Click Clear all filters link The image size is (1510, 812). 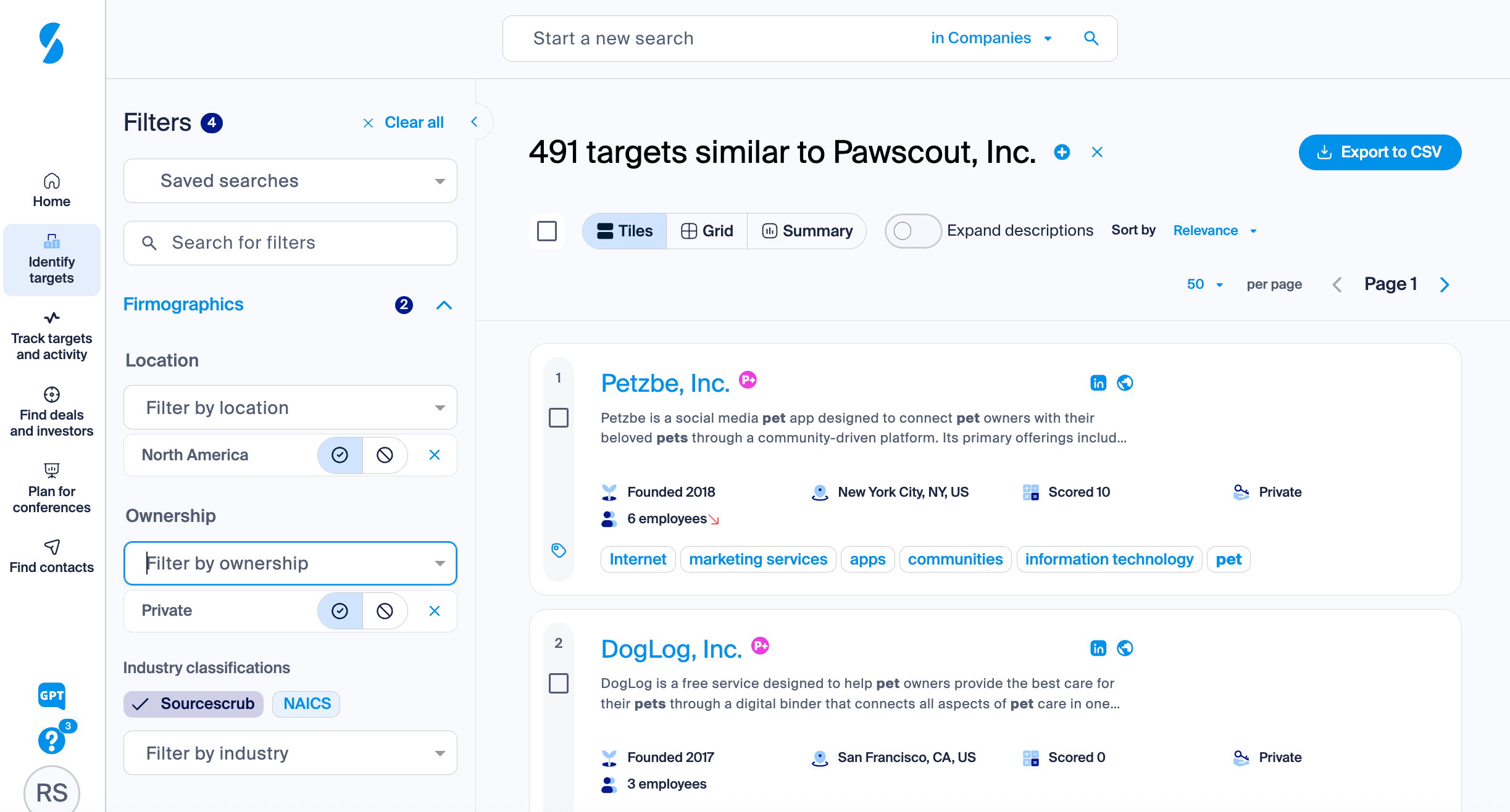point(404,123)
